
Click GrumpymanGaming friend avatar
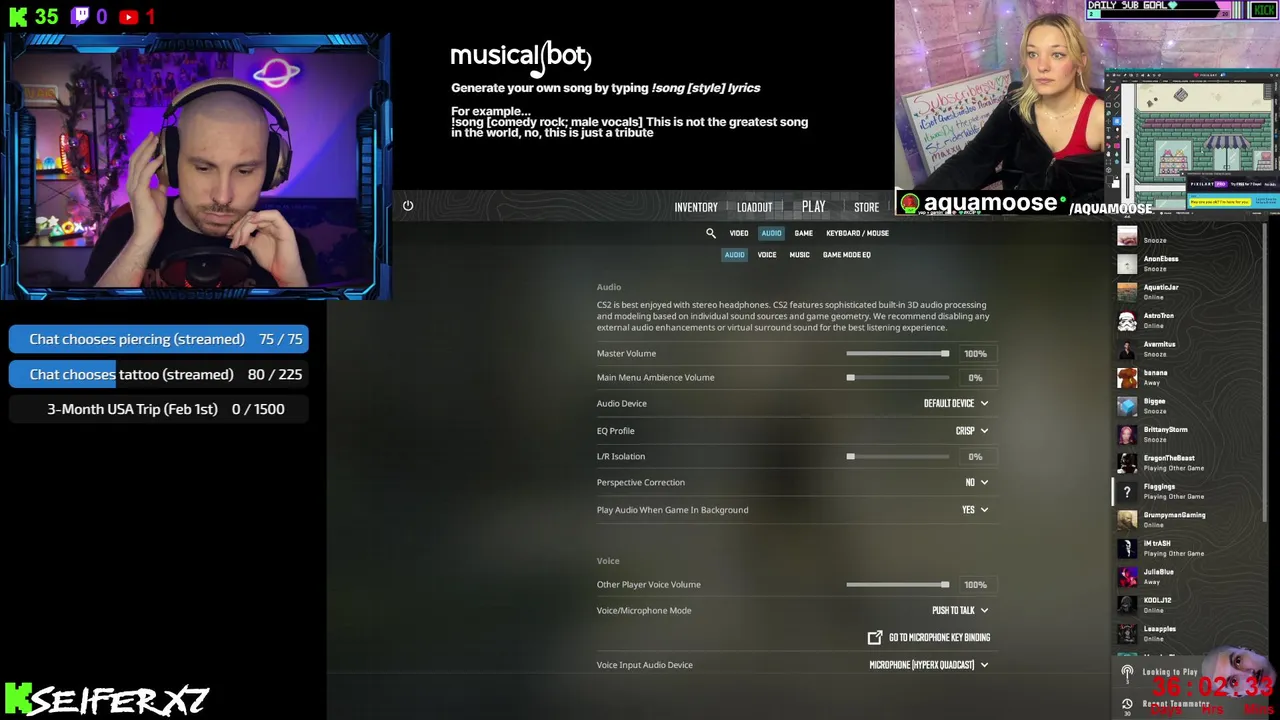(x=1127, y=520)
